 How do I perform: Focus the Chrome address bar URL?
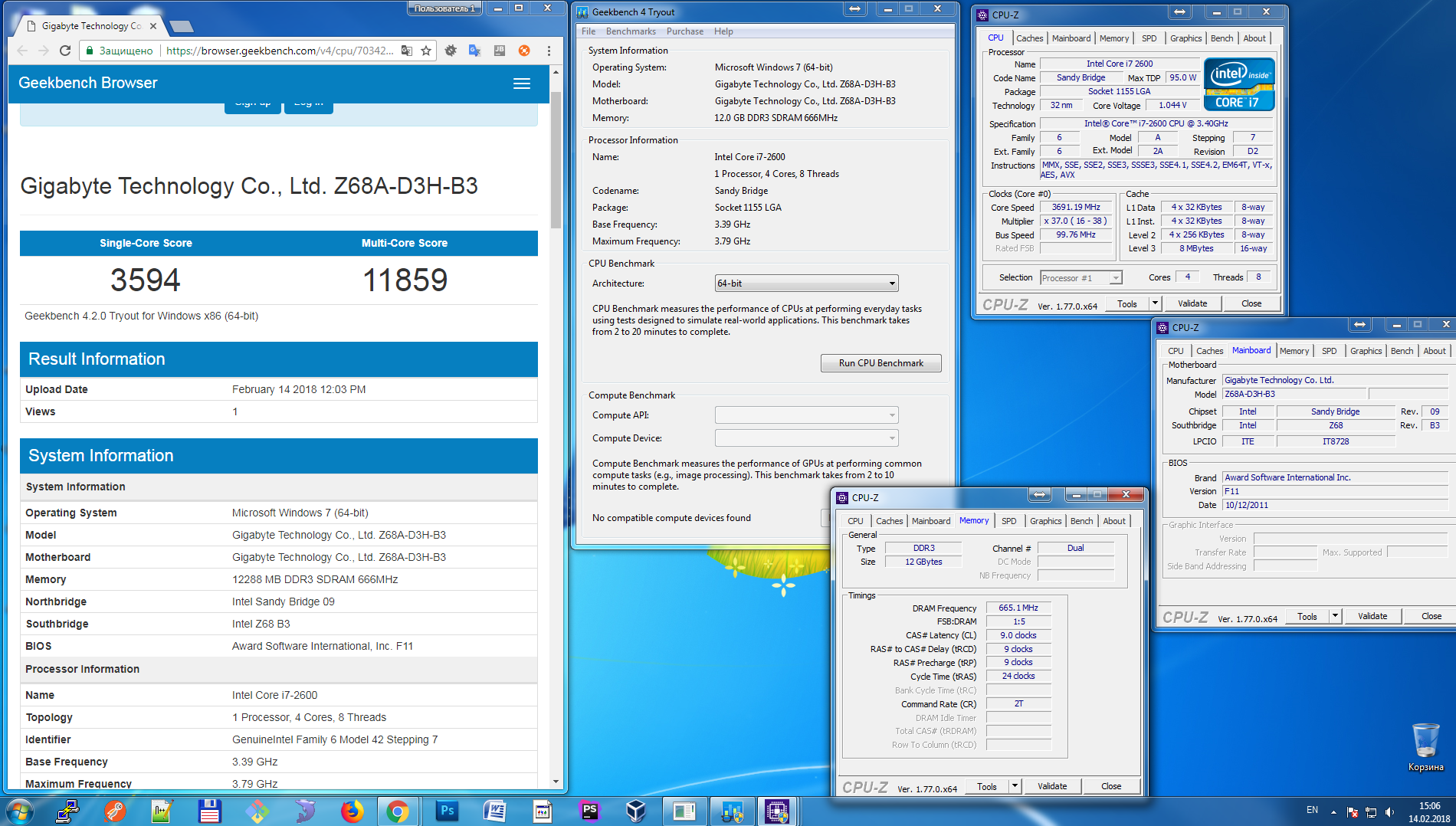(x=280, y=51)
